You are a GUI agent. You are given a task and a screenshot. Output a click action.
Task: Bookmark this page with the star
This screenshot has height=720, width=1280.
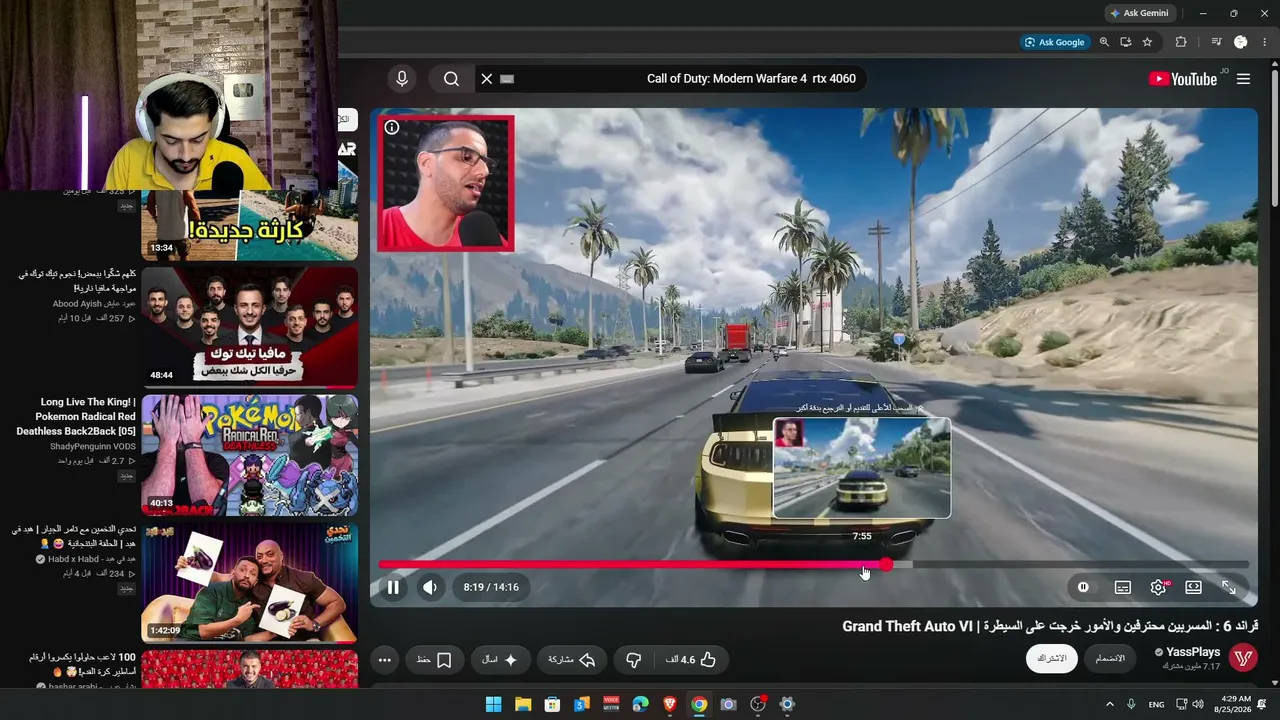point(1147,42)
